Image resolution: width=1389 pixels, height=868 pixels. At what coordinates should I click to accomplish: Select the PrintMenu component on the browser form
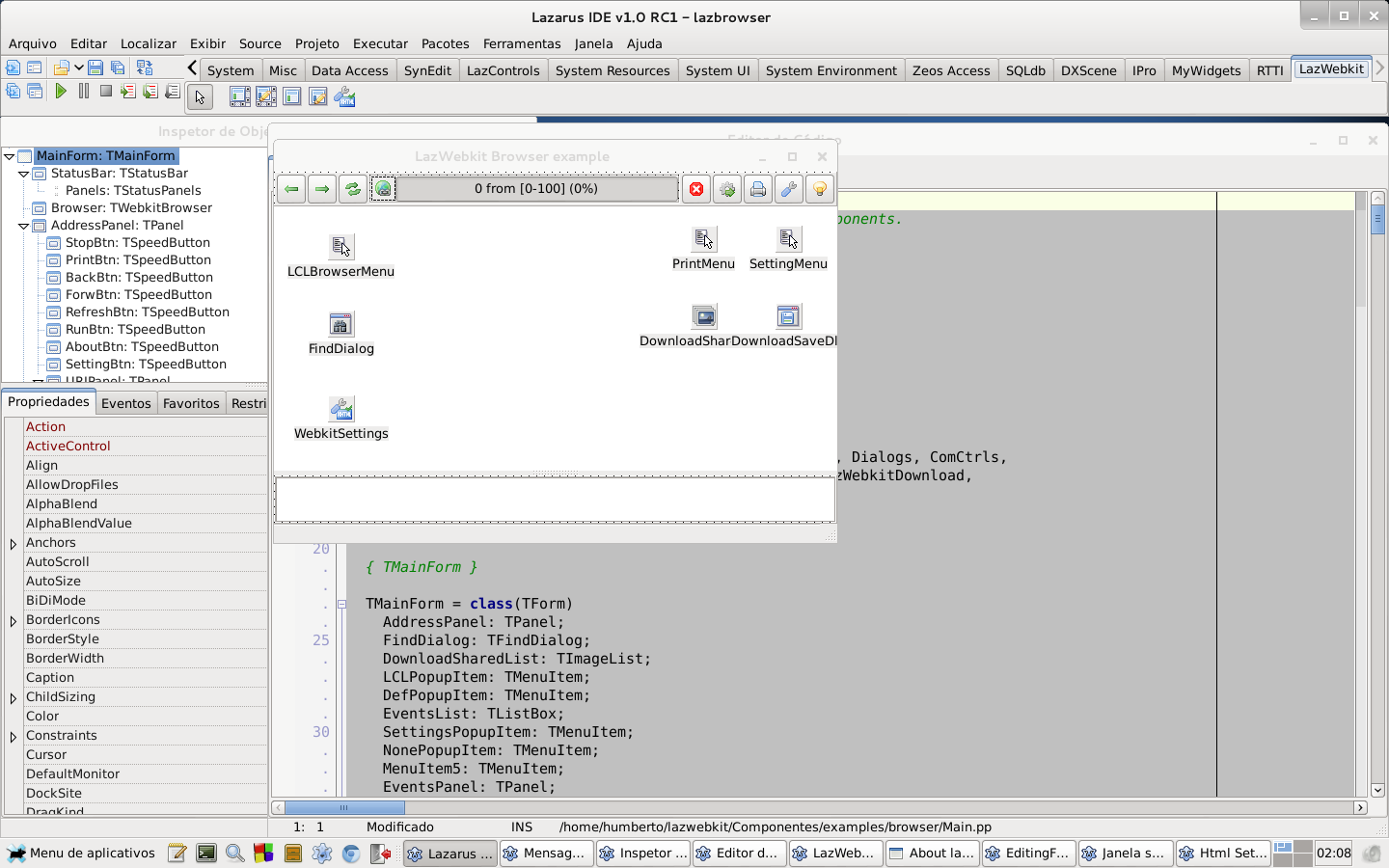point(703,239)
